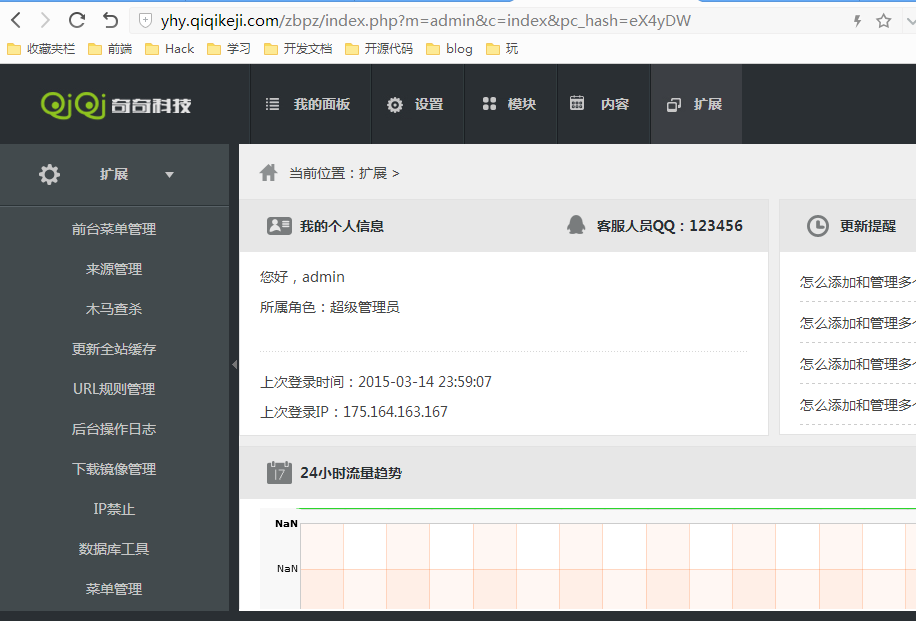This screenshot has height=621, width=916.
Task: Open the 学习 bookmark folder
Action: tap(229, 48)
